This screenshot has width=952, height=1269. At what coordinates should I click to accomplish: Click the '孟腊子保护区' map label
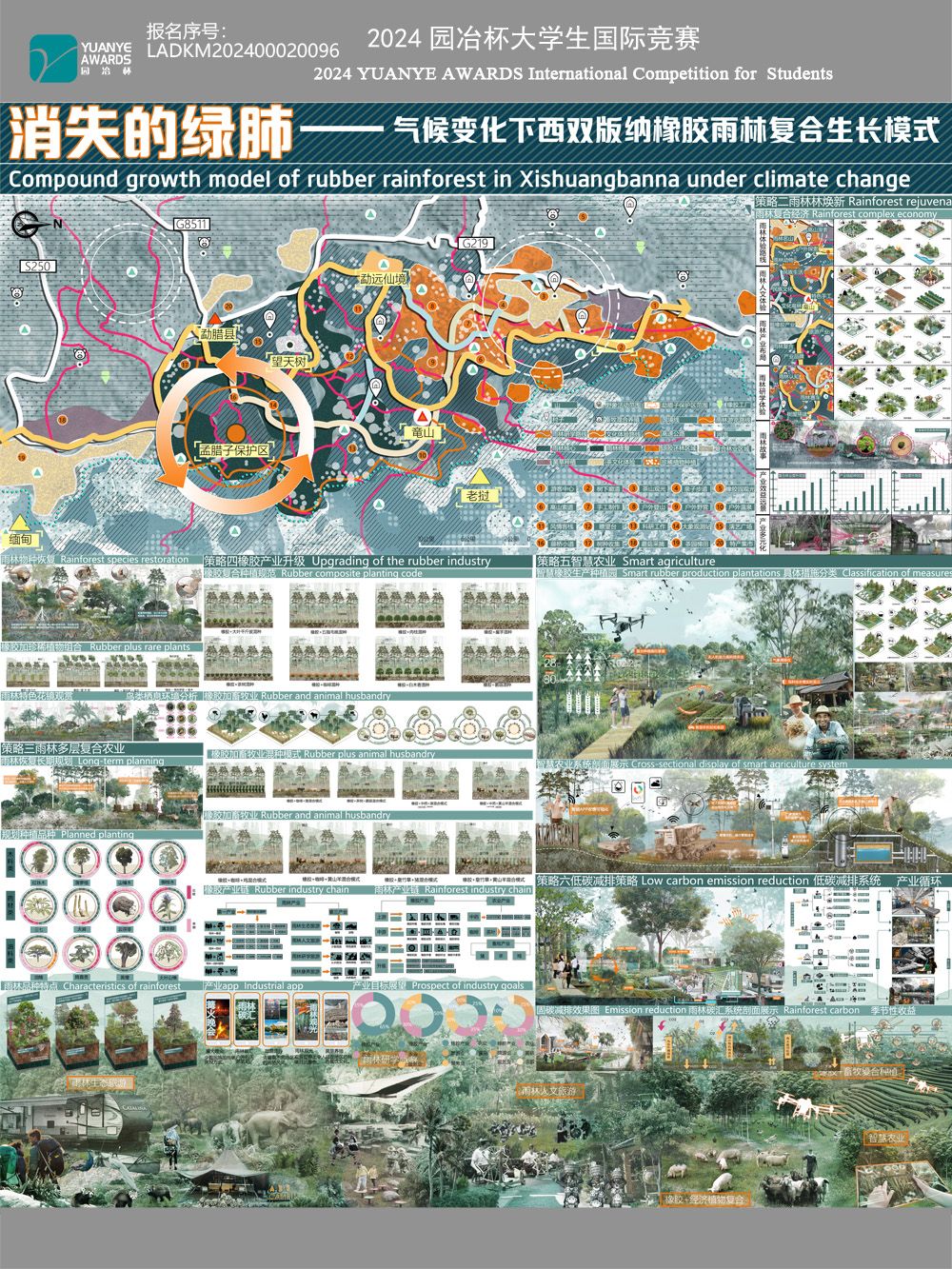click(235, 448)
